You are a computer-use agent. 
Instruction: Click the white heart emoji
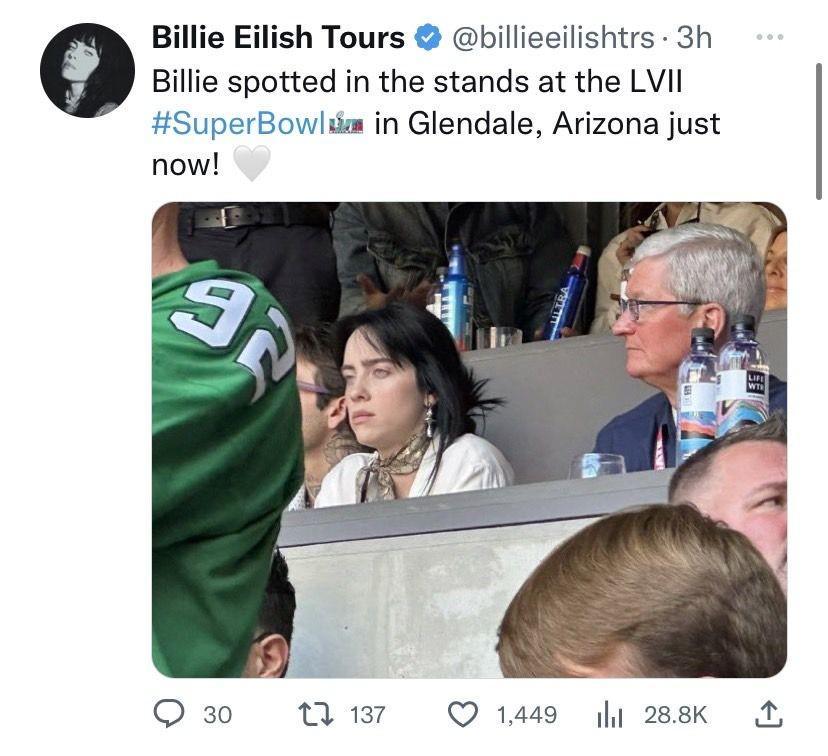click(x=252, y=164)
